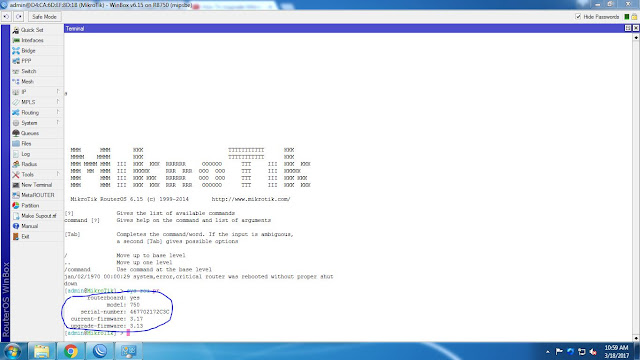Viewport: 640px width, 360px height.
Task: Click the Exit door icon
Action: 16,236
